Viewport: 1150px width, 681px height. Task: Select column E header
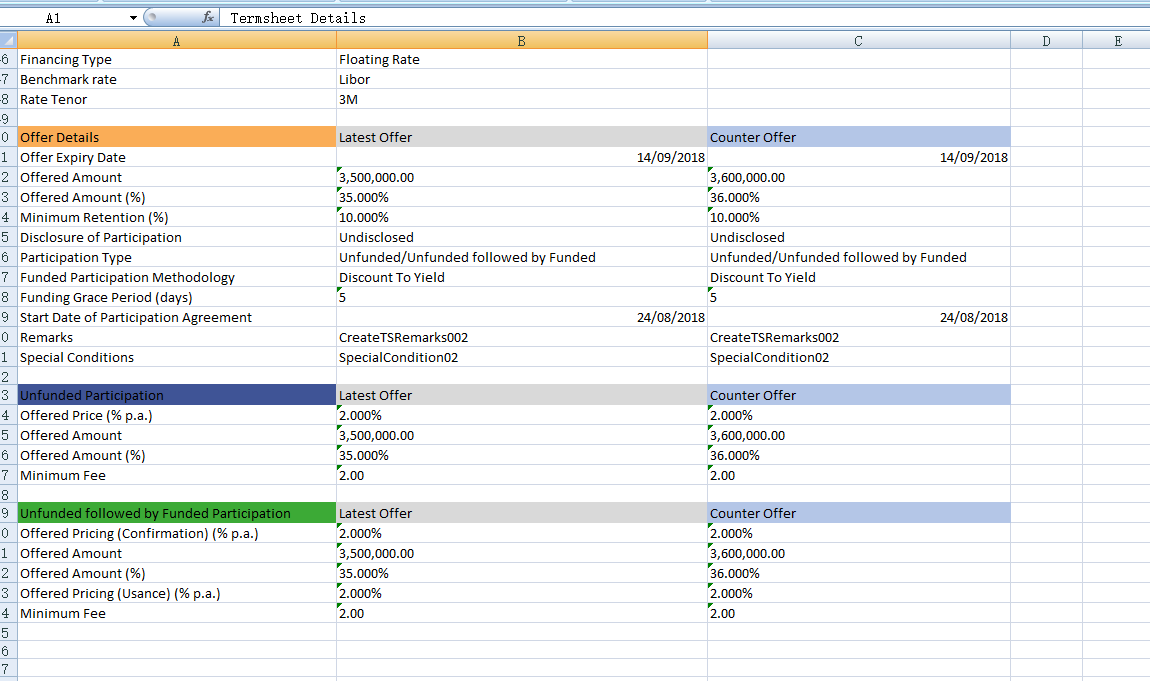(1117, 40)
